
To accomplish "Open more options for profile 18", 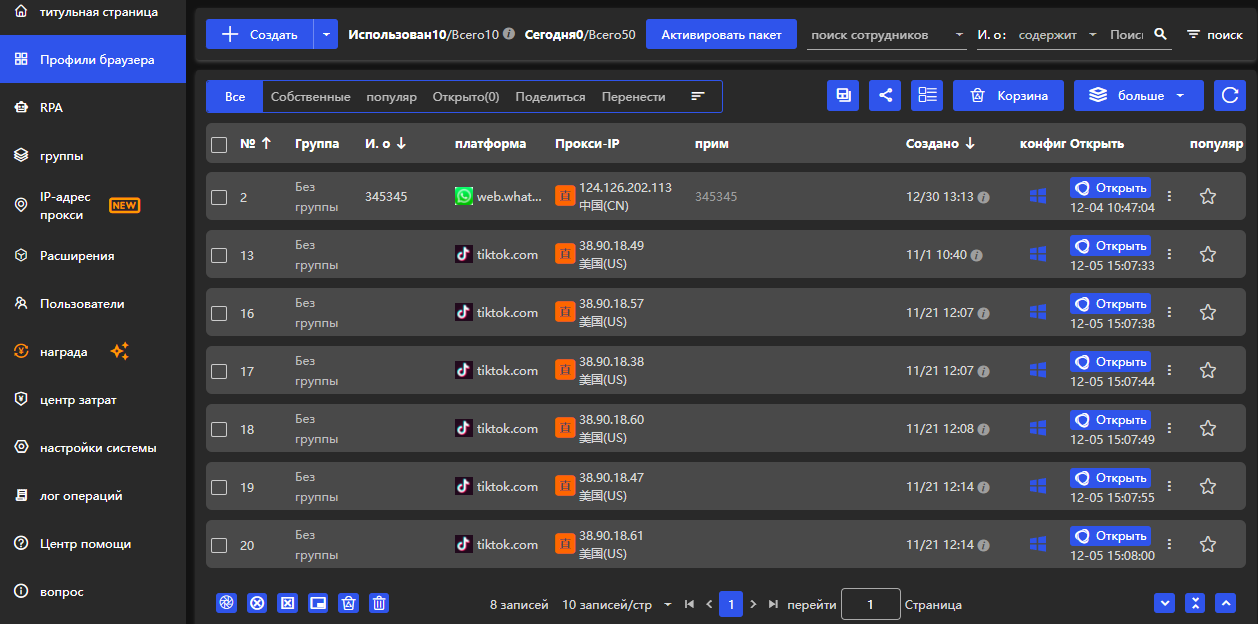I will click(1170, 429).
